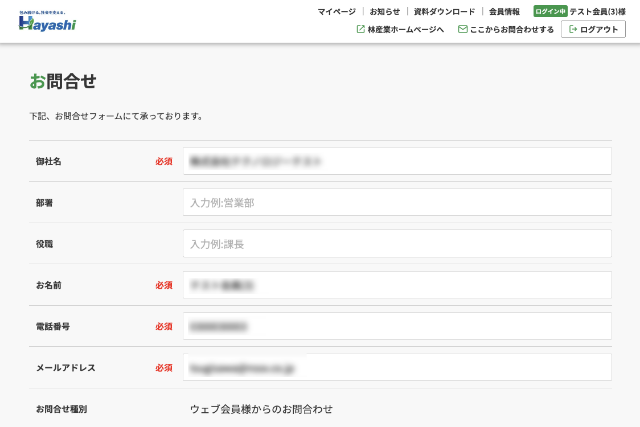The height and width of the screenshot is (427, 640).
Task: Focus the 御社名 input field
Action: 396,161
